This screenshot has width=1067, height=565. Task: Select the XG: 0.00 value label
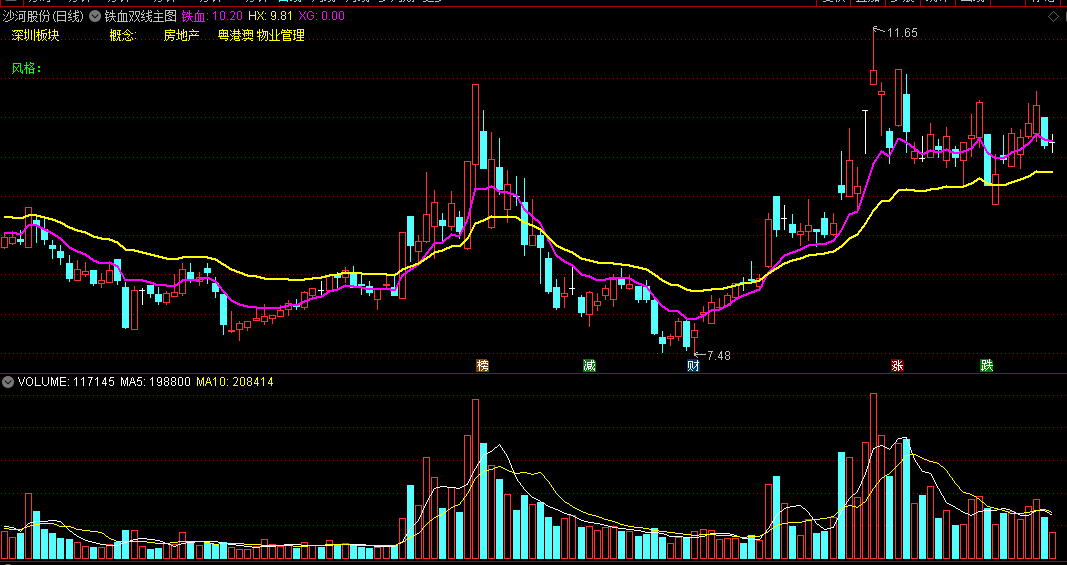click(x=322, y=16)
